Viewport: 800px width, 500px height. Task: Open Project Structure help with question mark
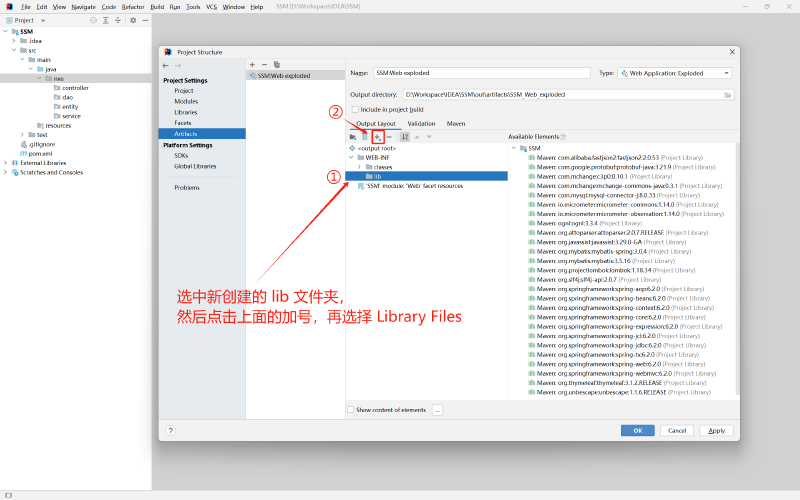170,431
